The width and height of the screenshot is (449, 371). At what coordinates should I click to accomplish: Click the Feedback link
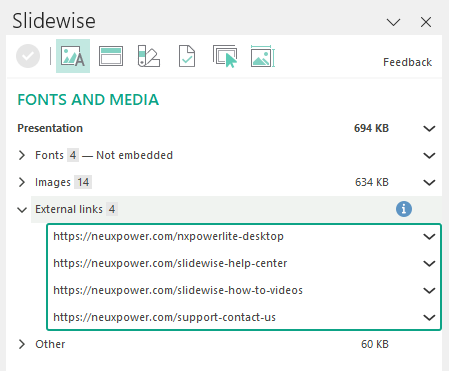[x=407, y=62]
